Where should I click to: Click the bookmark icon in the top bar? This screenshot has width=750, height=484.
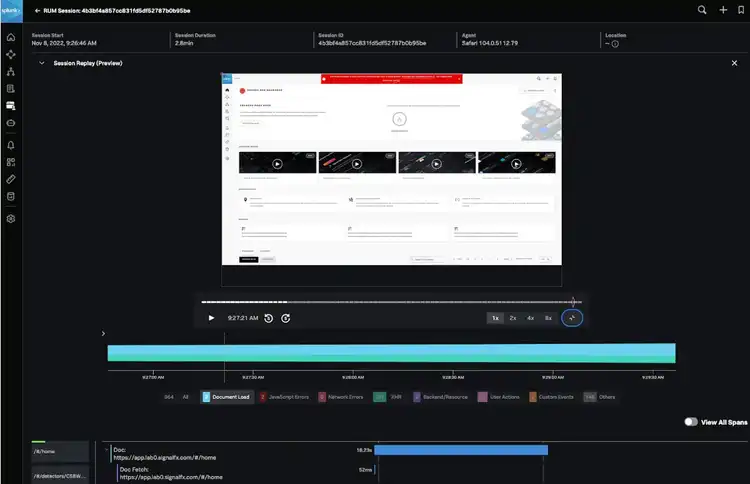coord(741,10)
